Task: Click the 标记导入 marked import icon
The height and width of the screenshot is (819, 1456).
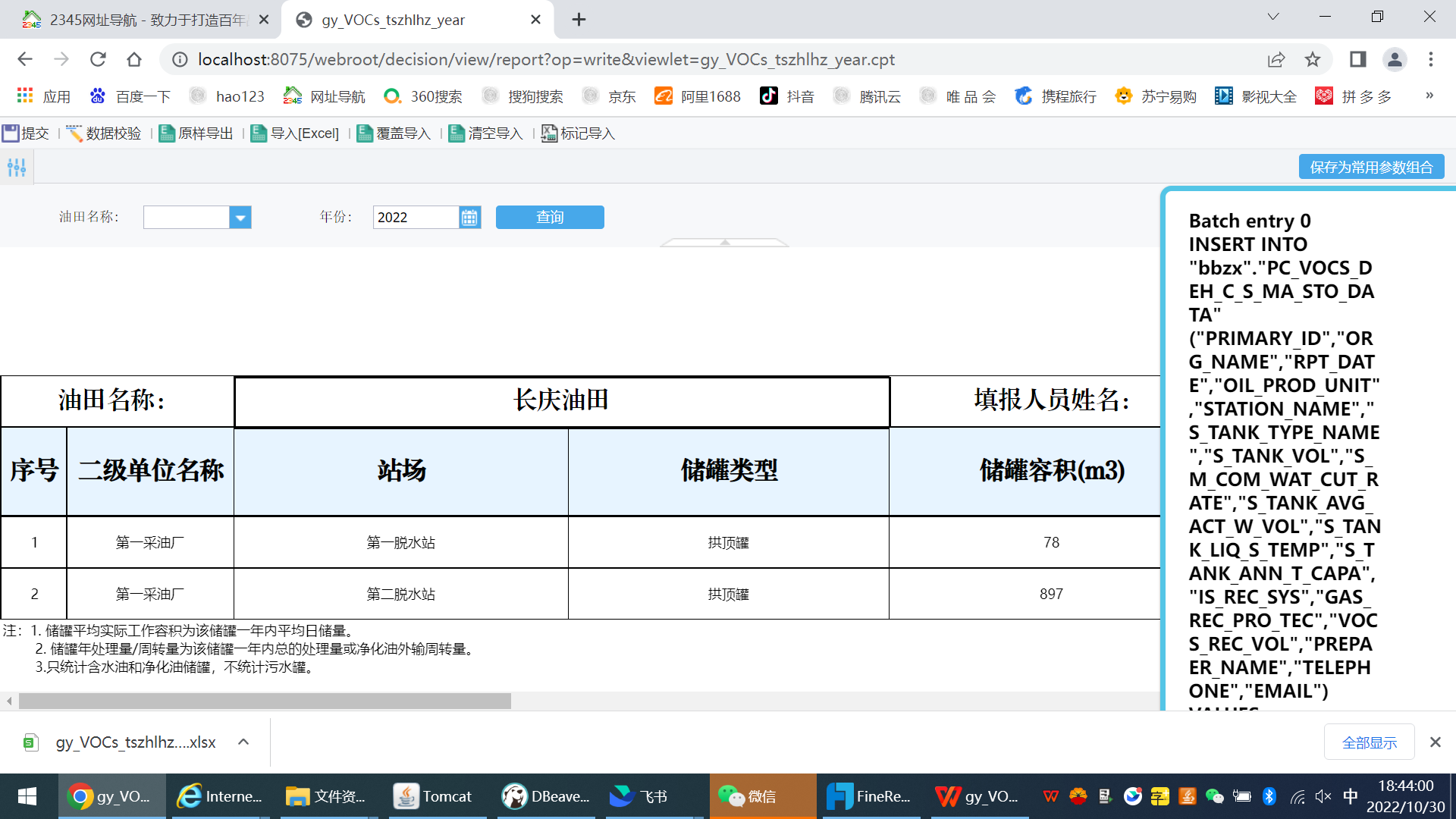Action: [549, 133]
